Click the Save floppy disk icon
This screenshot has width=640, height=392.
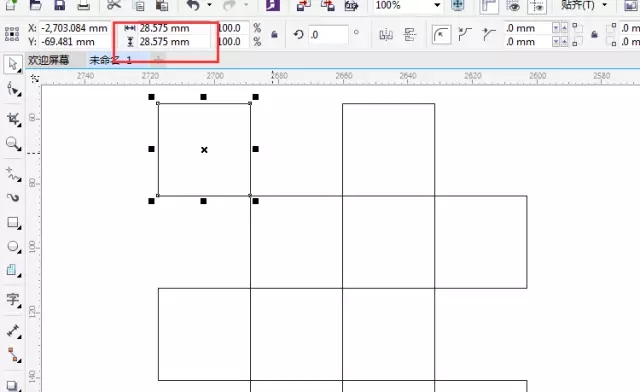[60, 5]
